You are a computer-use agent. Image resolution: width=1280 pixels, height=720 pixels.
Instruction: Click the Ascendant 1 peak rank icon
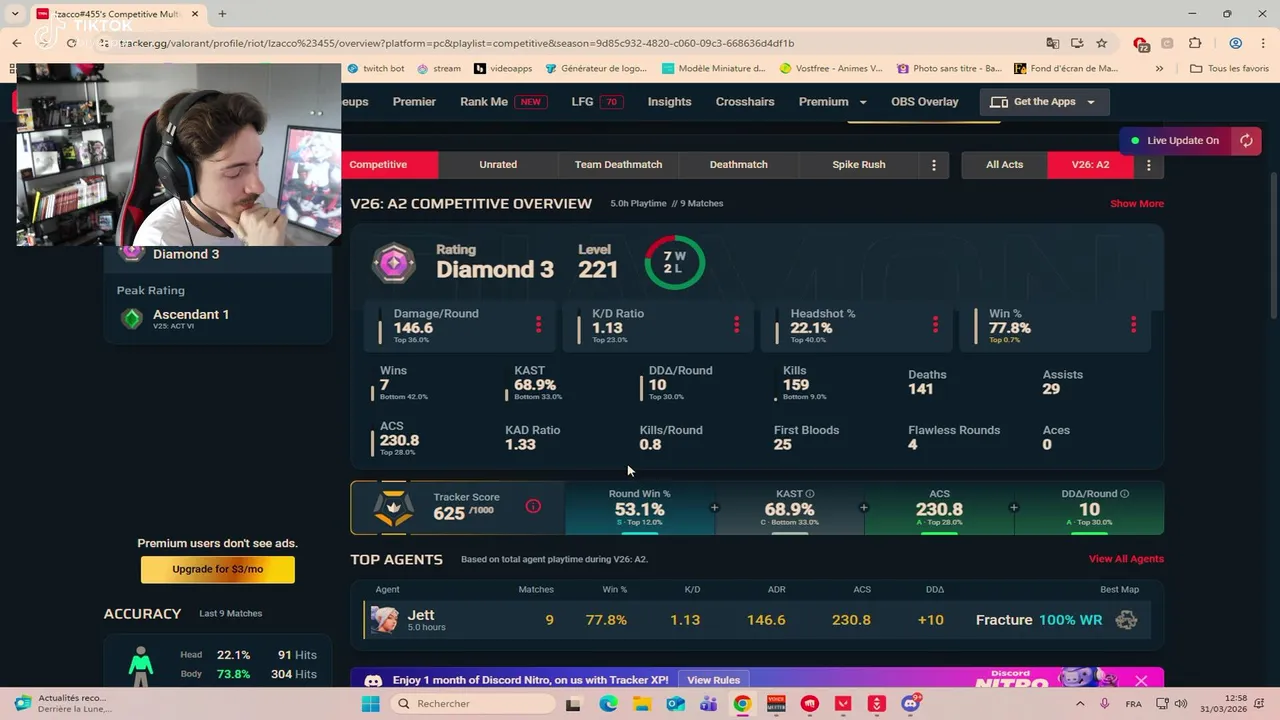click(x=131, y=318)
